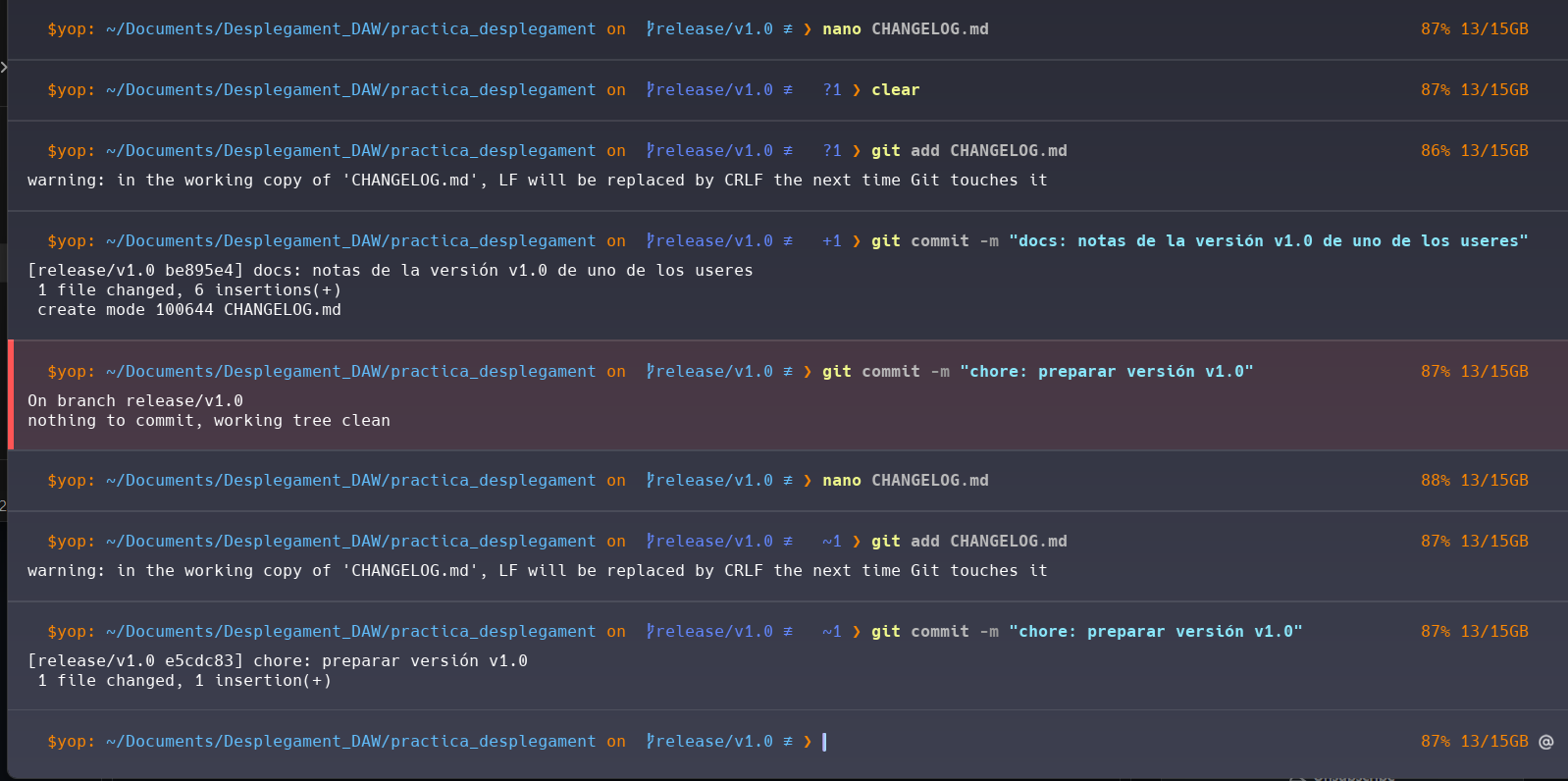The width and height of the screenshot is (1568, 781).
Task: Click the ?1 untracked indicator beside the clear command
Action: pos(832,90)
